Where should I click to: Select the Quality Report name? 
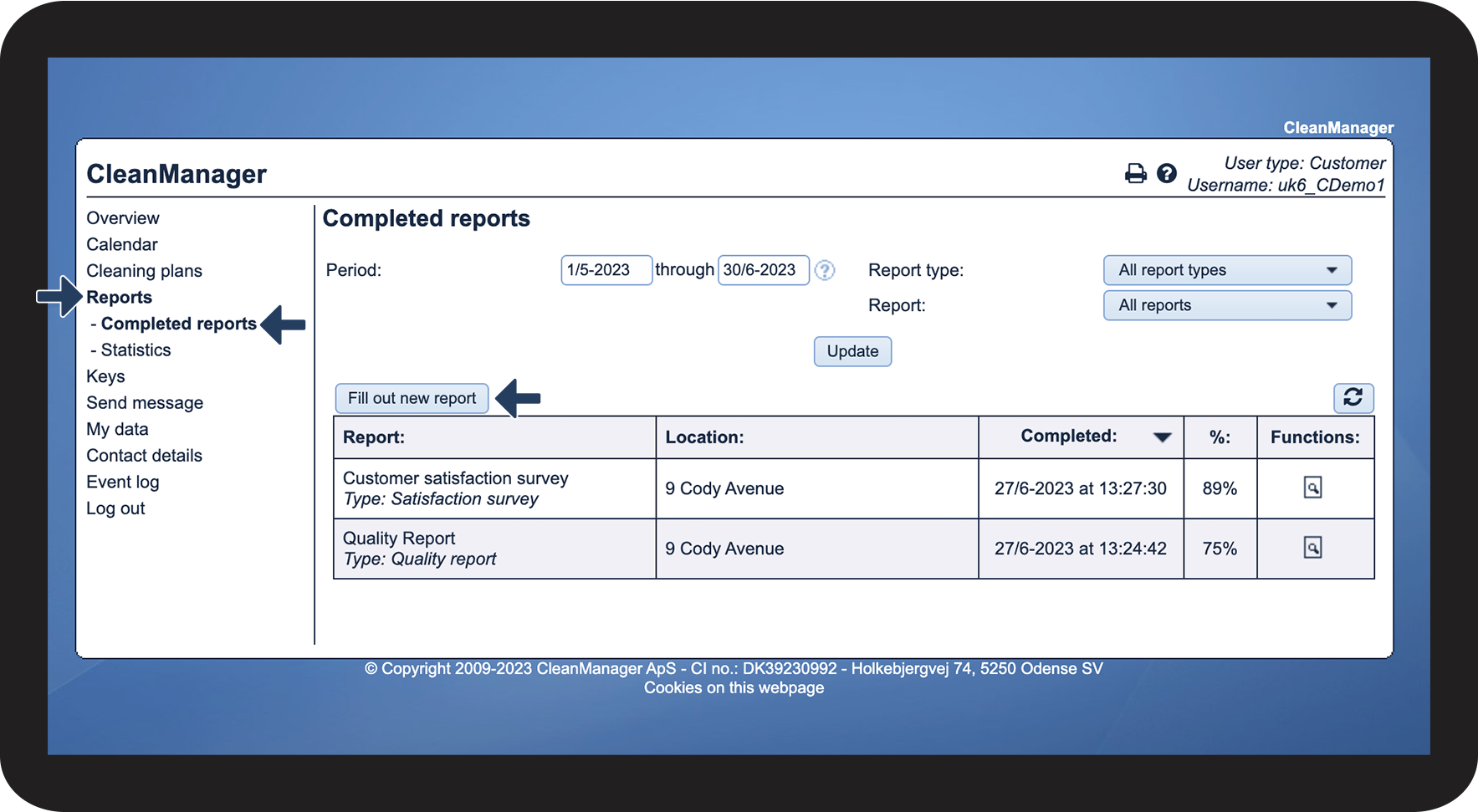pos(399,539)
